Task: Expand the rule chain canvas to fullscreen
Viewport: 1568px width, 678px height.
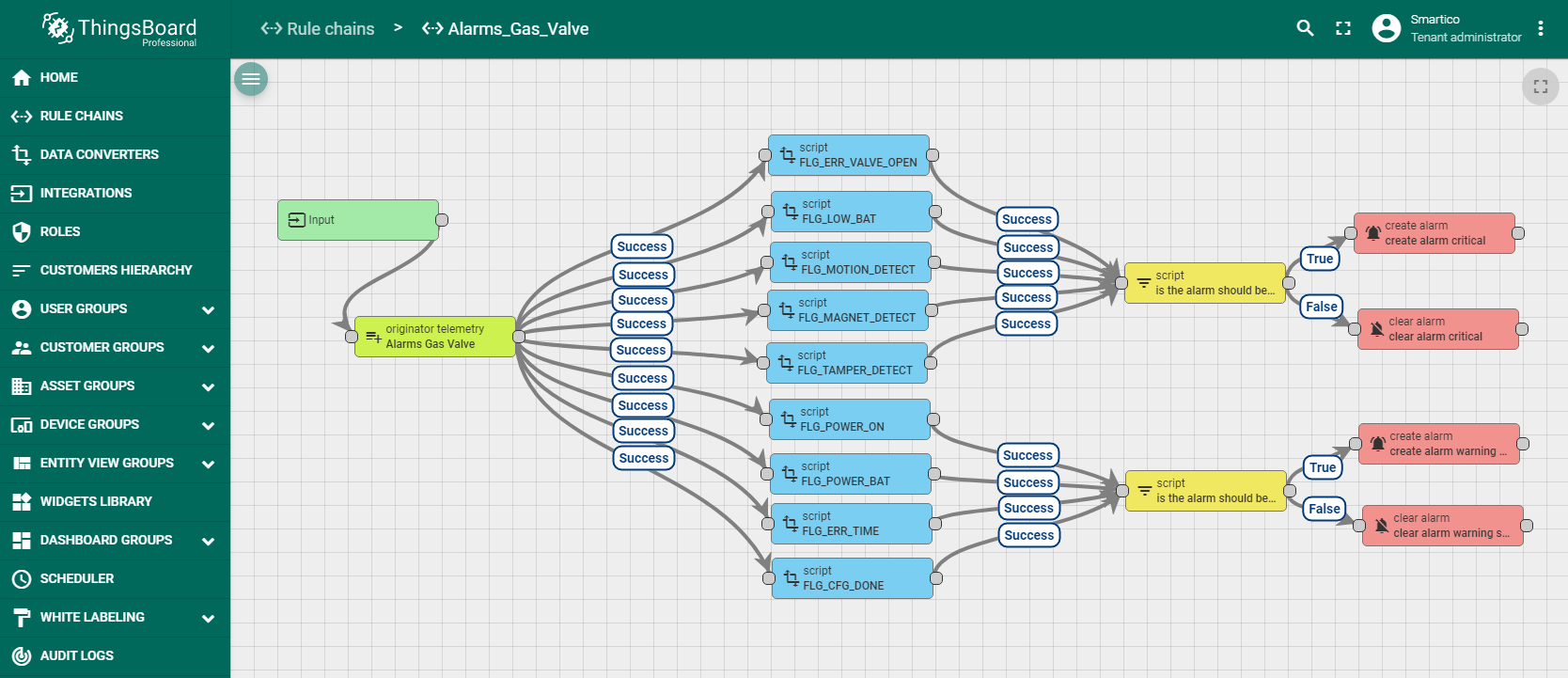Action: click(x=1540, y=87)
